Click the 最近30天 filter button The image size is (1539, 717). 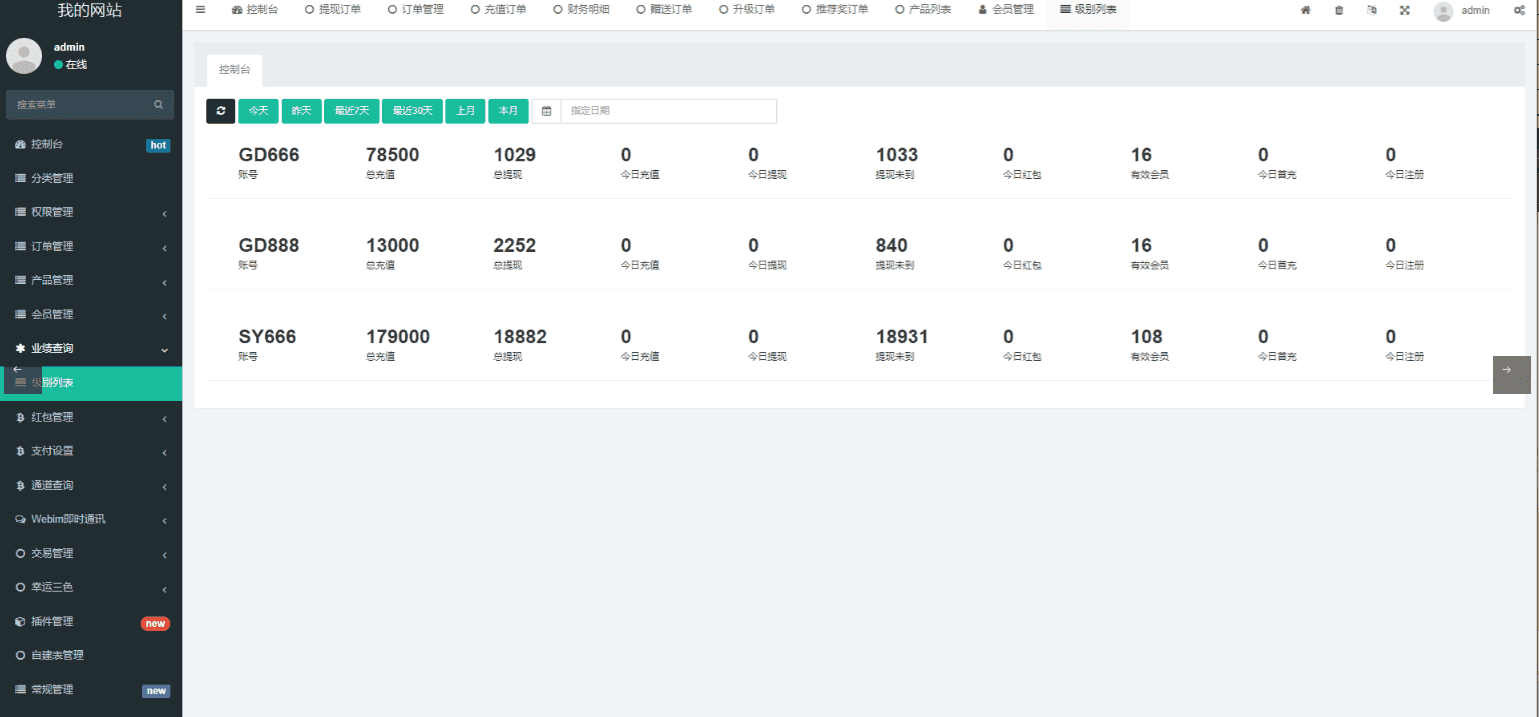point(412,111)
